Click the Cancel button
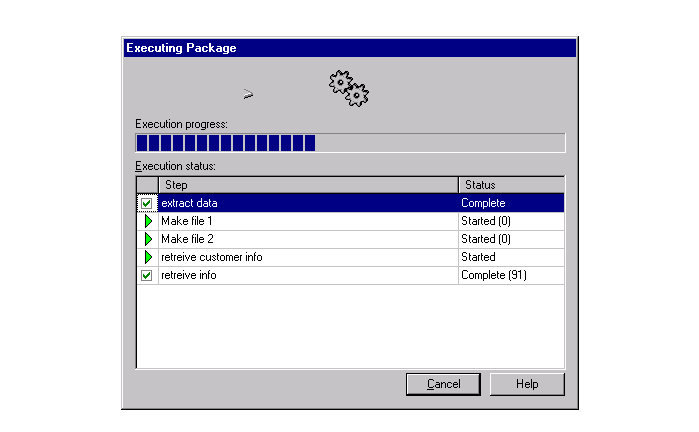The image size is (699, 432). click(443, 384)
